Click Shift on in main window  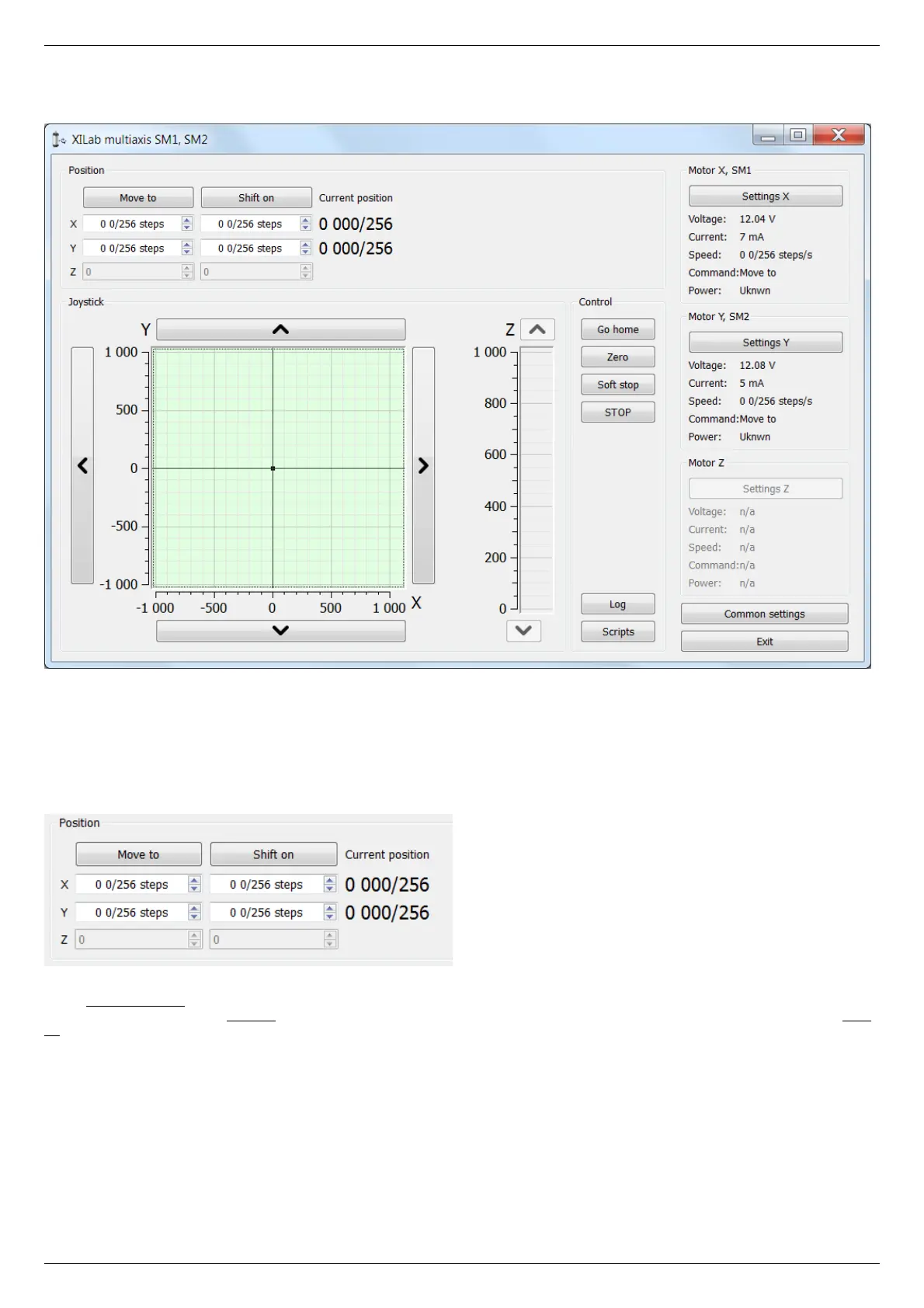click(256, 198)
